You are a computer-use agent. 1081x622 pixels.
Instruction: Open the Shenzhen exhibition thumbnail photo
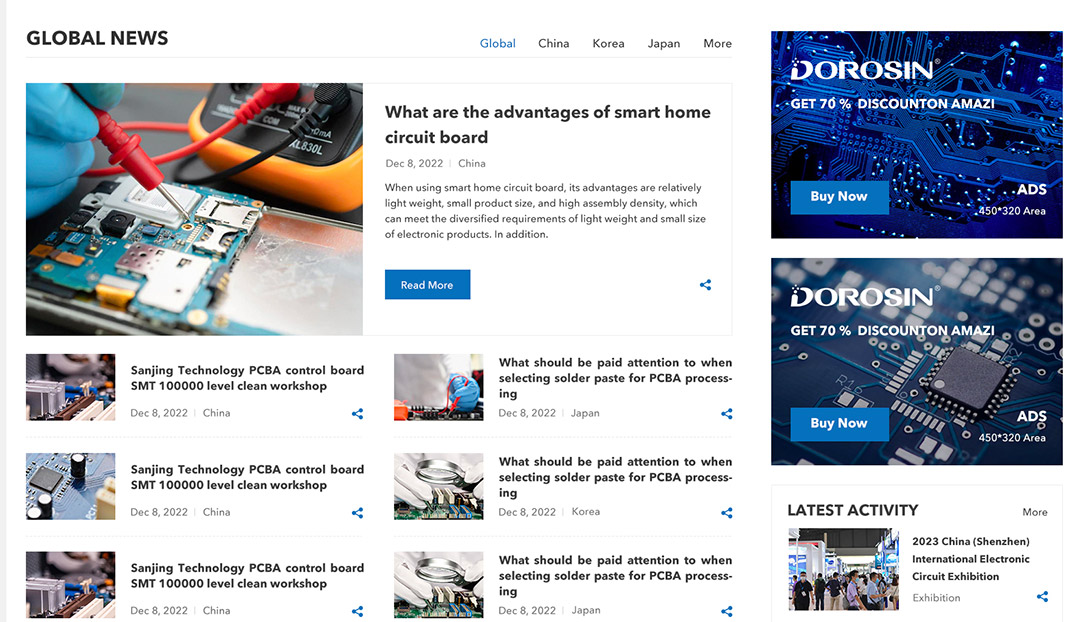pos(843,569)
